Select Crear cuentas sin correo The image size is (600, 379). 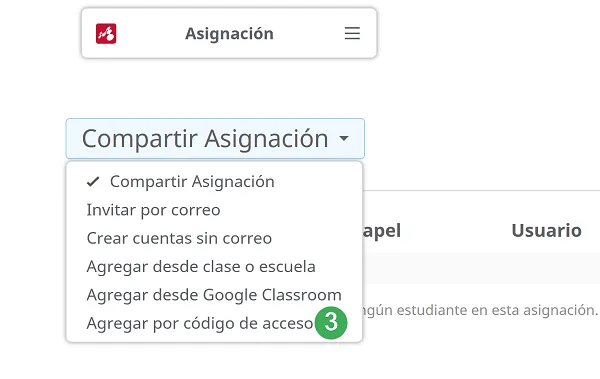coord(179,239)
